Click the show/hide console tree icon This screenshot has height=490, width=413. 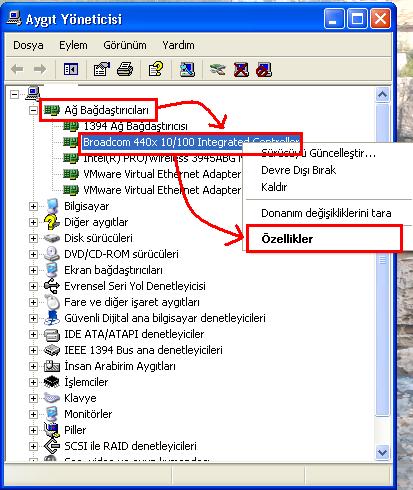71,69
